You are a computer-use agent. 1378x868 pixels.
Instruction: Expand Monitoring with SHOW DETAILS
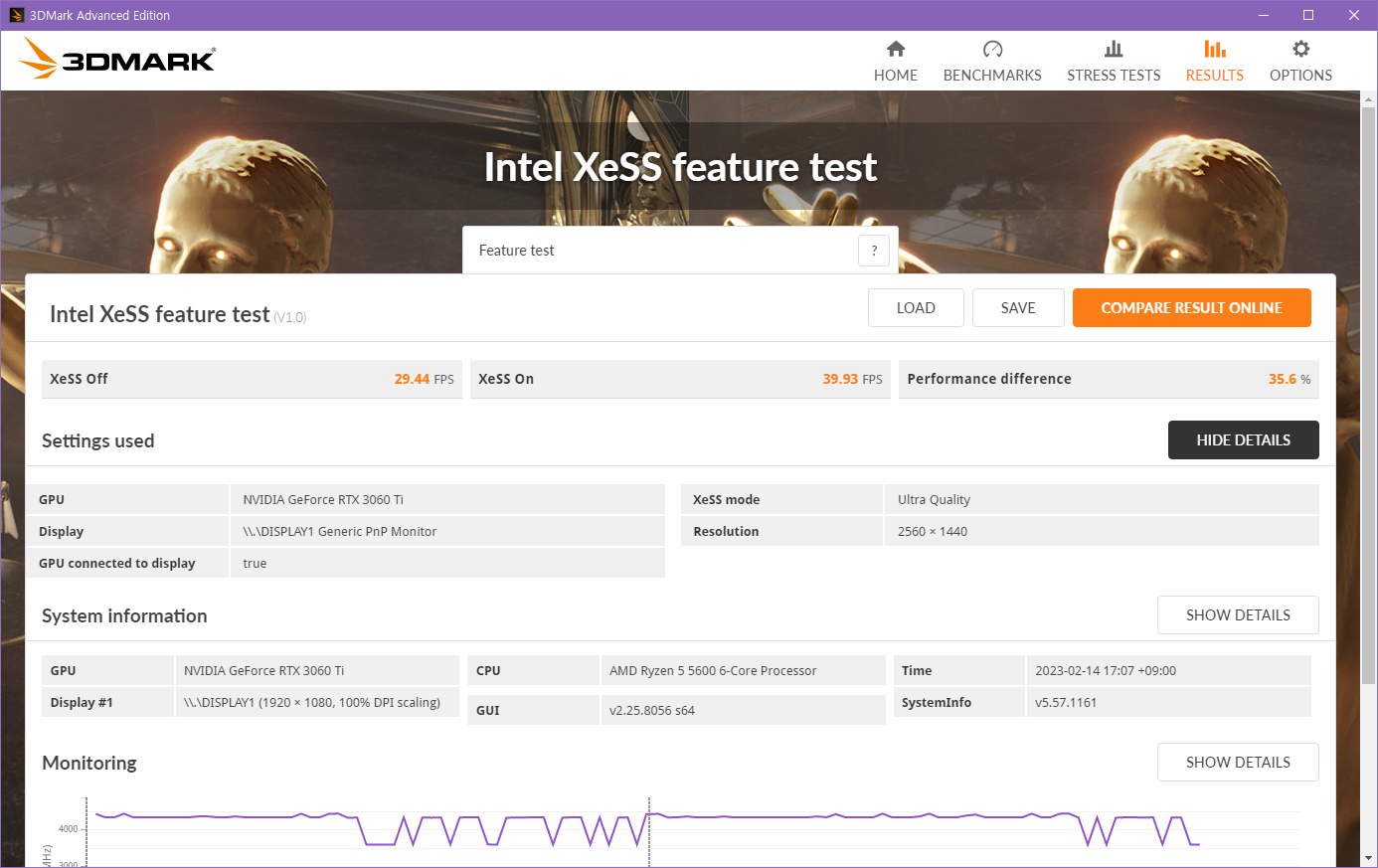point(1238,763)
